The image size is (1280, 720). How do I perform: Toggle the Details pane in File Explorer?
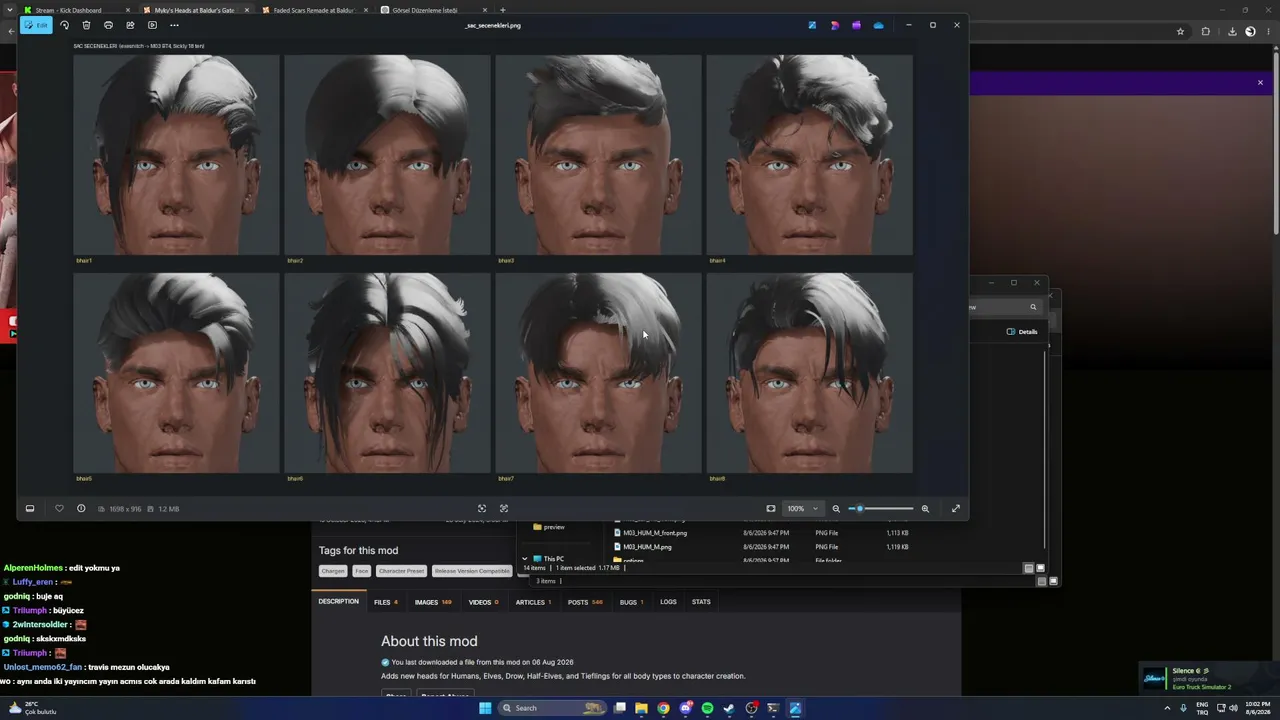tap(1022, 332)
